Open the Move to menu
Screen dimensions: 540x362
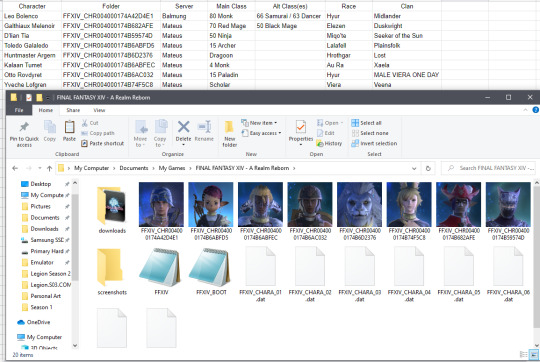pyautogui.click(x=141, y=134)
